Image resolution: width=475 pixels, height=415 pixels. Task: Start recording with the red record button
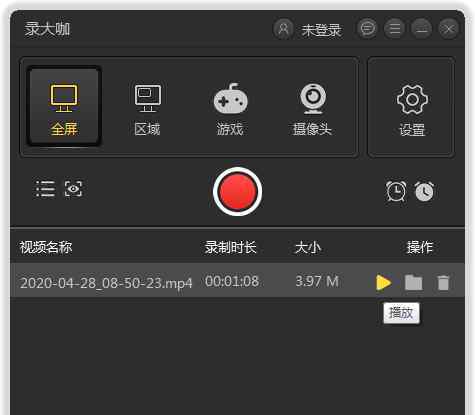237,191
